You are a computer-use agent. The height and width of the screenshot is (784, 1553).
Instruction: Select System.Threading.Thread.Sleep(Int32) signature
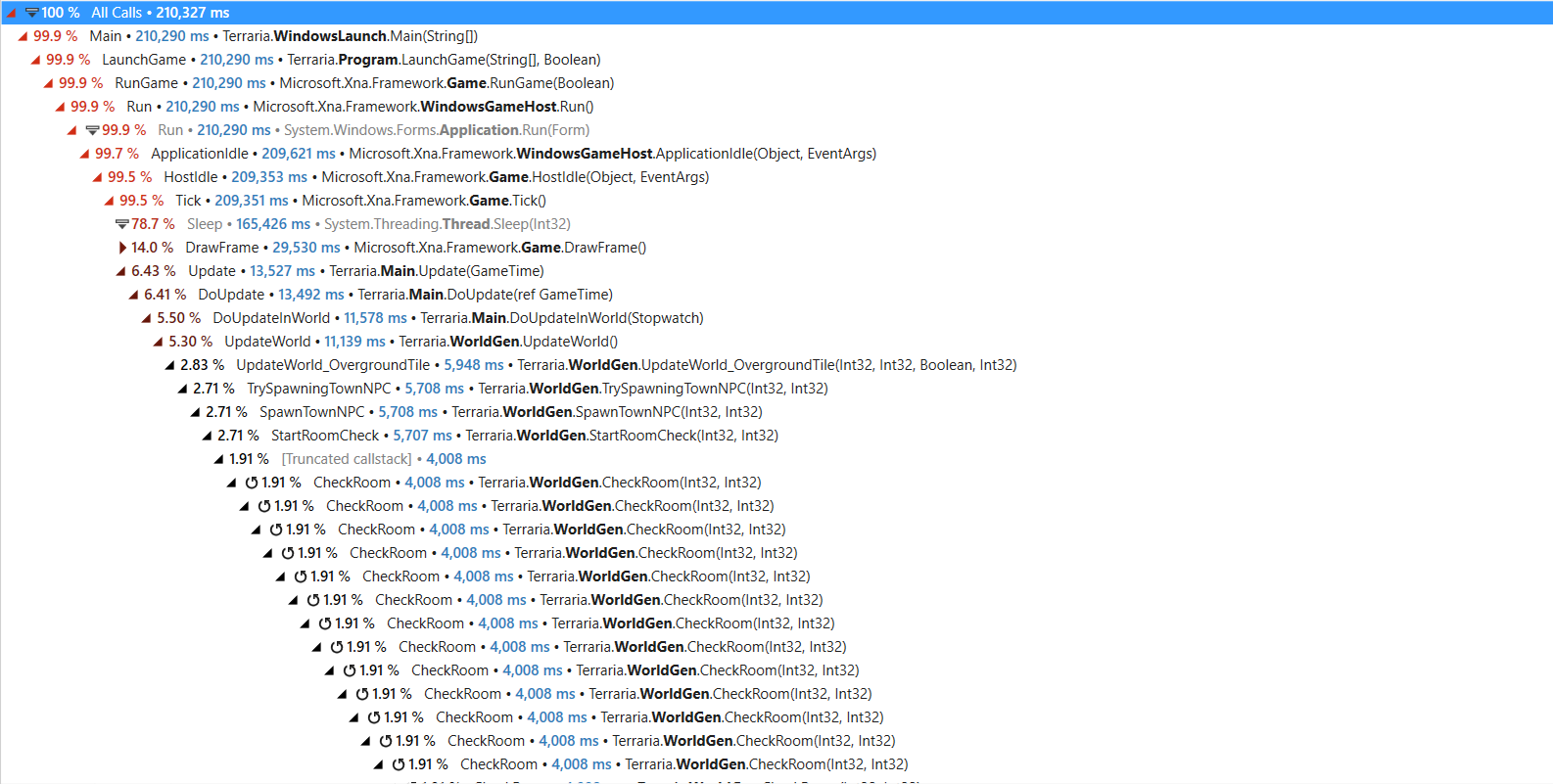447,224
